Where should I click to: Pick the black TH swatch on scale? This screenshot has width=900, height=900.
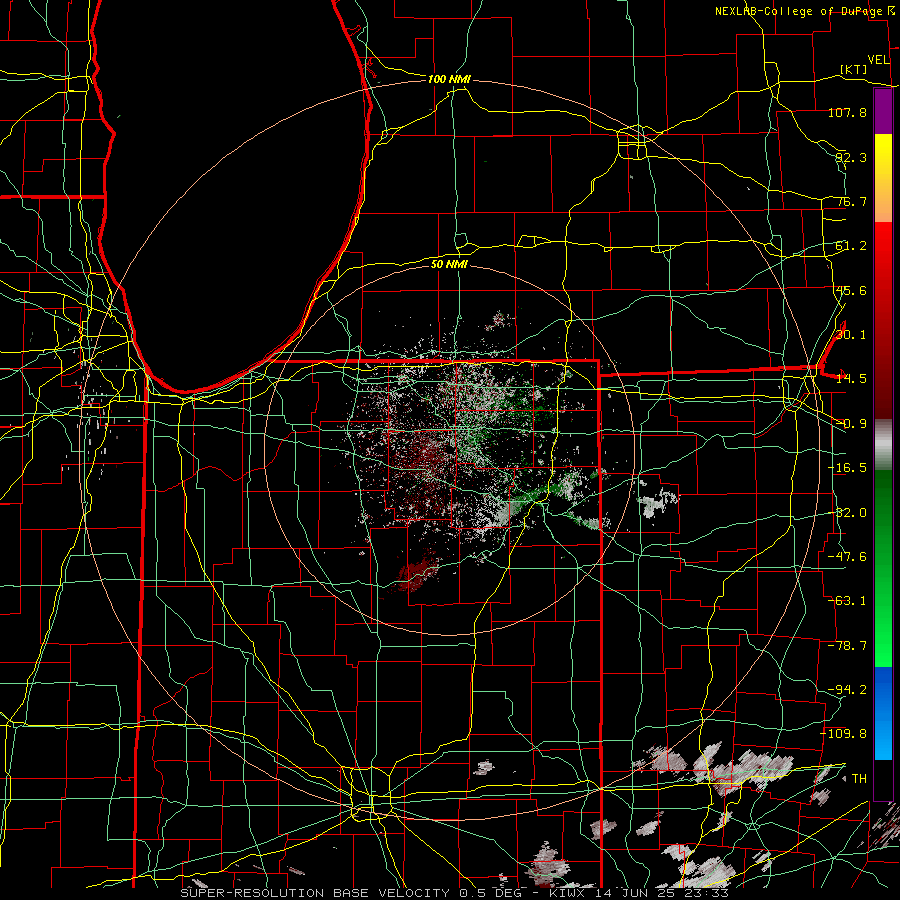pos(883,779)
